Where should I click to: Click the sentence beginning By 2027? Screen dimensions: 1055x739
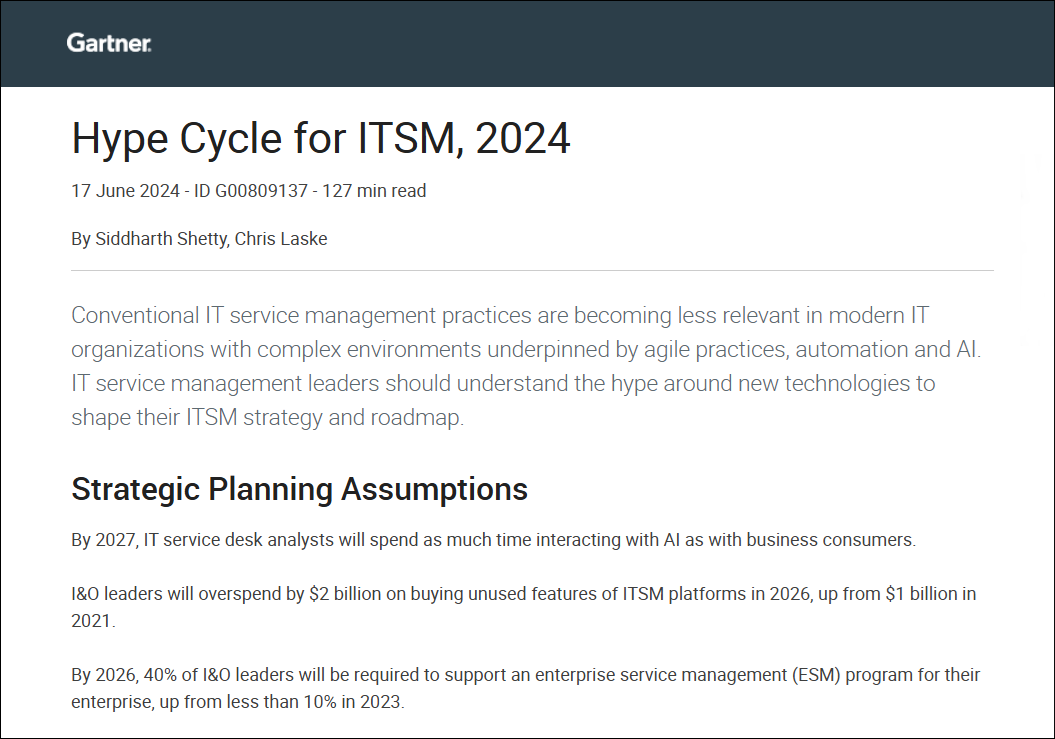click(493, 540)
